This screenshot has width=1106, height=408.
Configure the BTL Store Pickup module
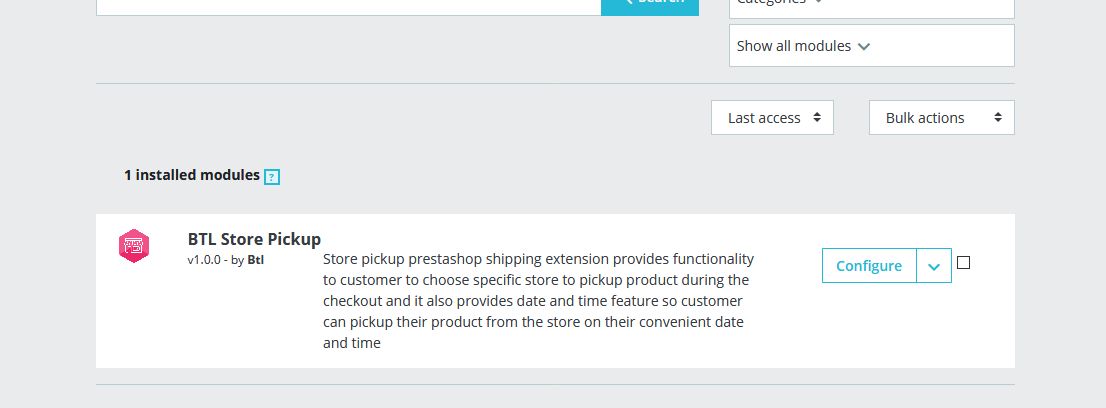click(x=869, y=266)
